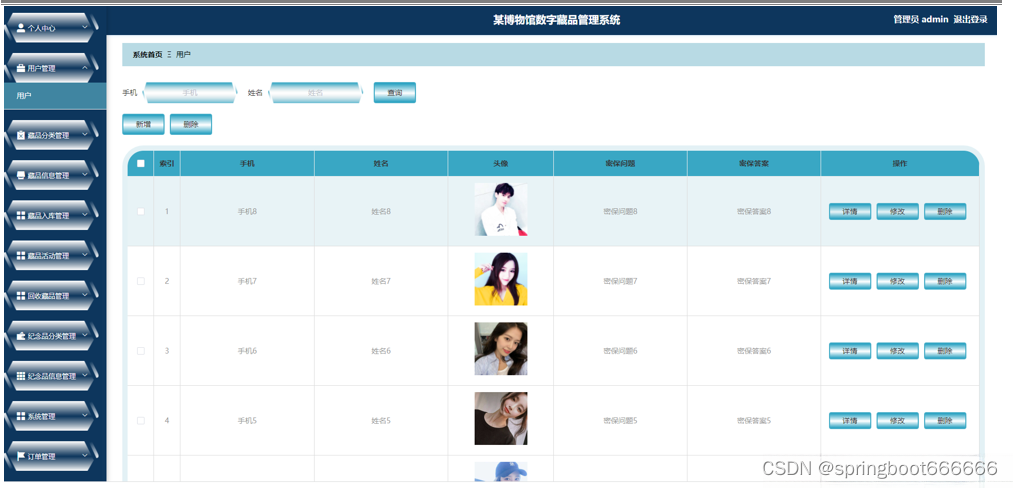
Task: Expand the 订单管理 chevron
Action: pyautogui.click(x=85, y=455)
